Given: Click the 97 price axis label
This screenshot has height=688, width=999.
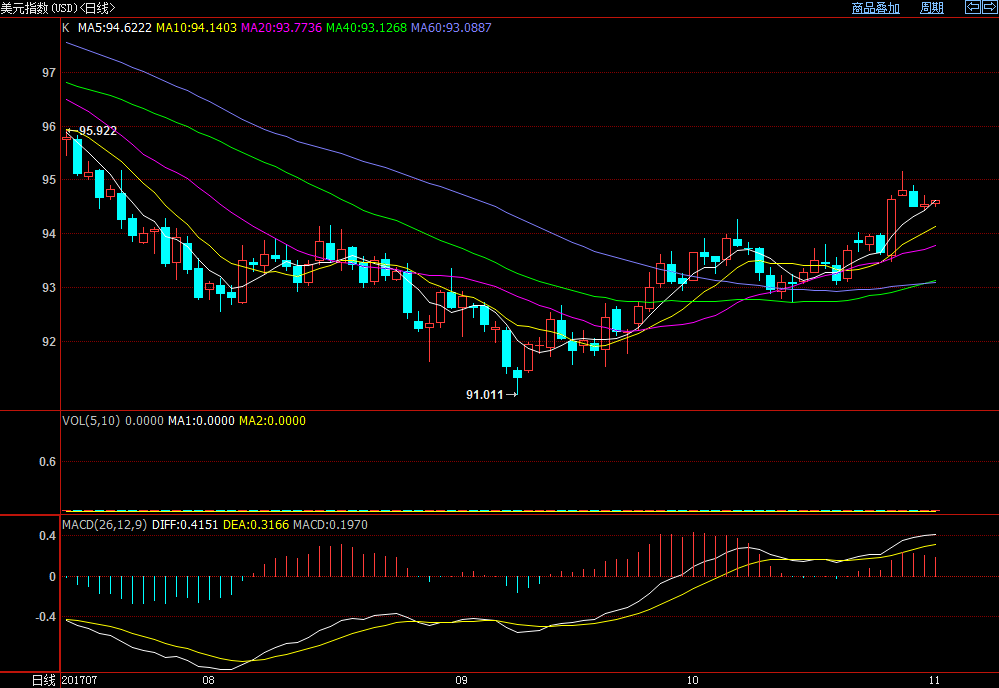Looking at the screenshot, I should coord(49,73).
